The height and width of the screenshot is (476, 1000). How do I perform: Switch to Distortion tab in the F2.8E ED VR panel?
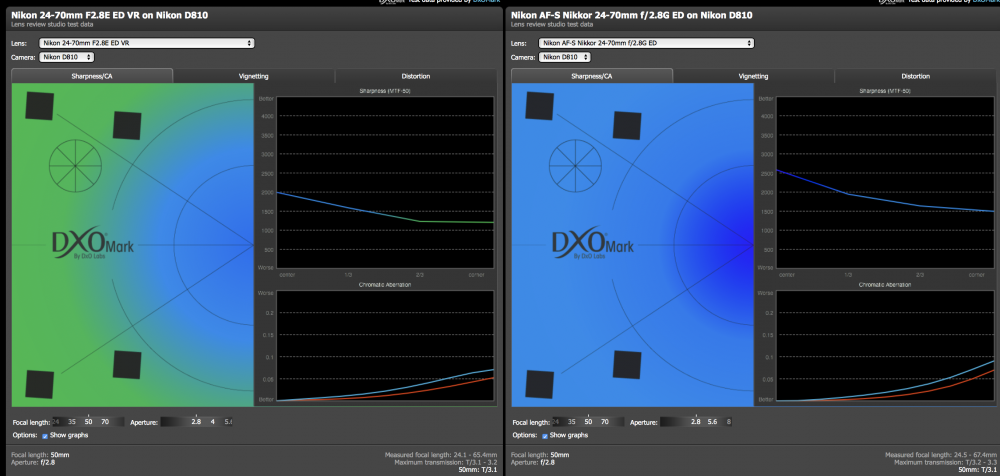click(415, 76)
